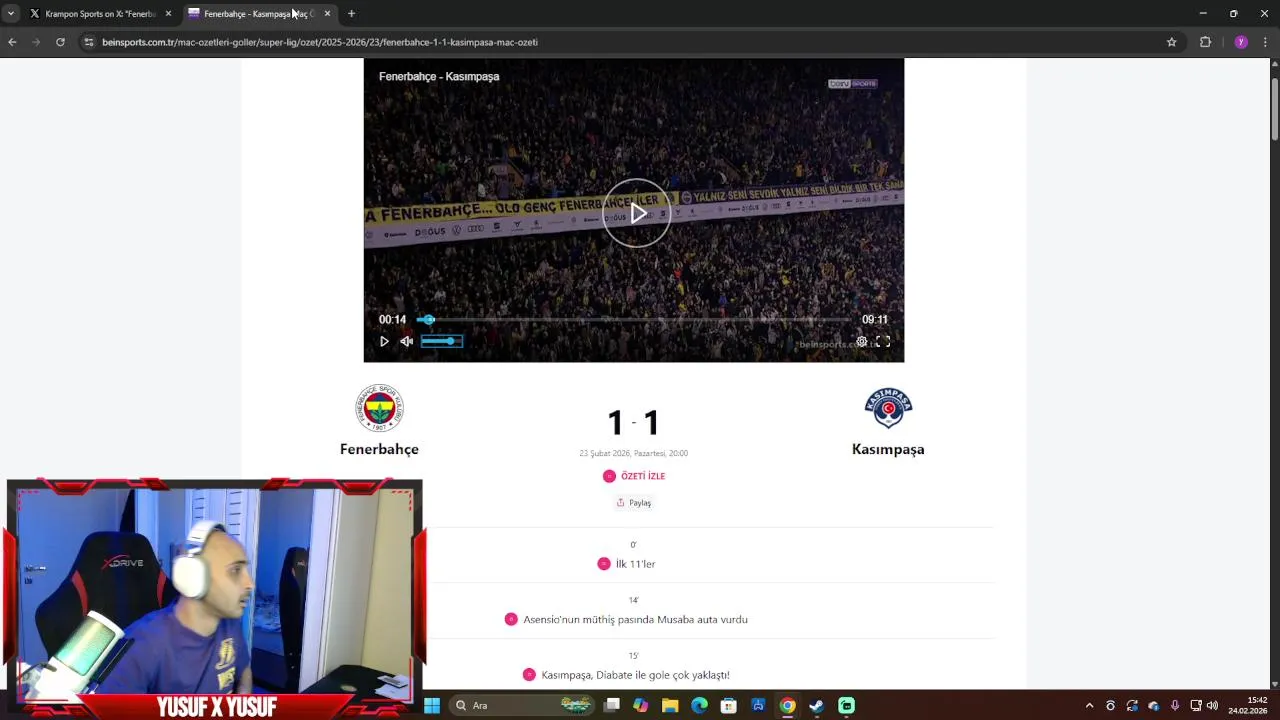Click the video title Fenerbahçe - Kasımpaşa
The width and height of the screenshot is (1280, 720).
tap(439, 76)
